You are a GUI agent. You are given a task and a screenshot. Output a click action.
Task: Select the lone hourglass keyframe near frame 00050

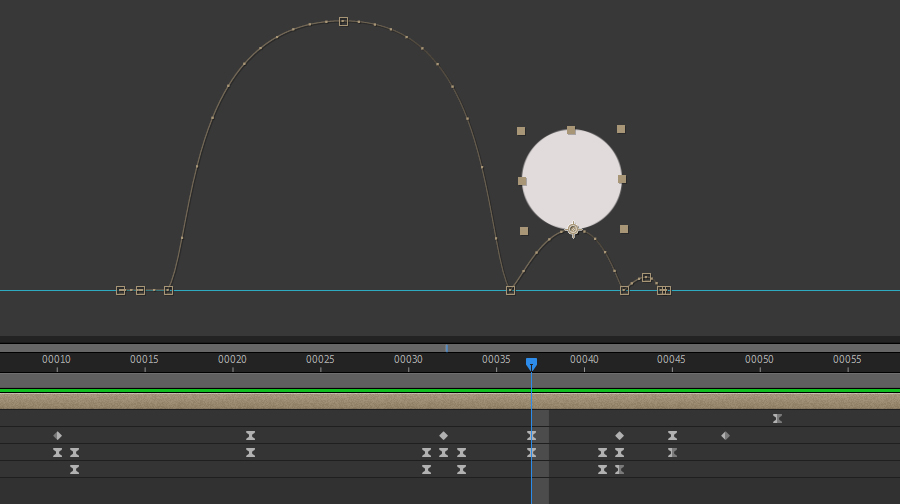777,418
